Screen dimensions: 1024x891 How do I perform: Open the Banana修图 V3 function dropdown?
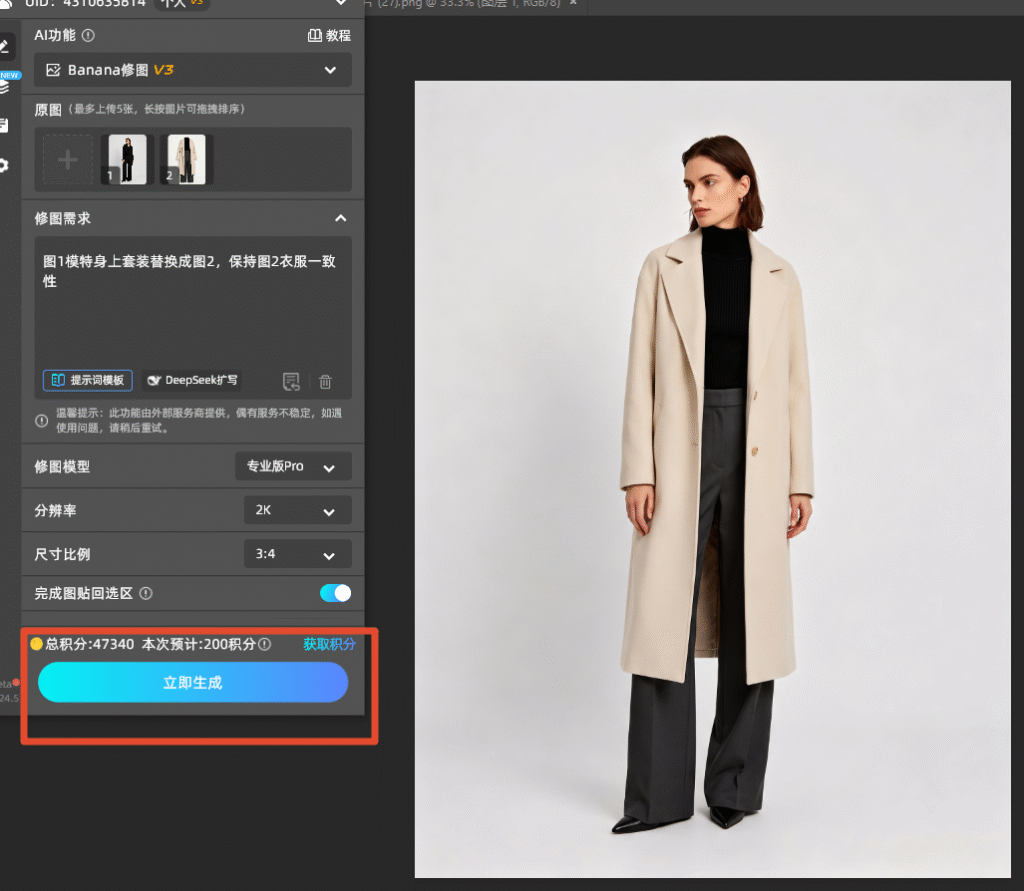tap(193, 70)
